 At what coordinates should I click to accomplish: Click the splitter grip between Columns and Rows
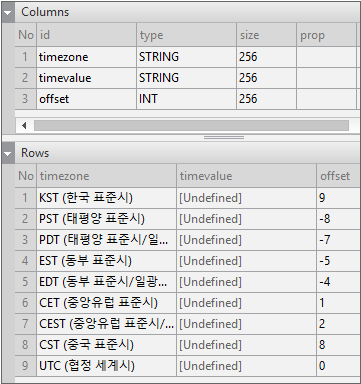tap(224, 137)
